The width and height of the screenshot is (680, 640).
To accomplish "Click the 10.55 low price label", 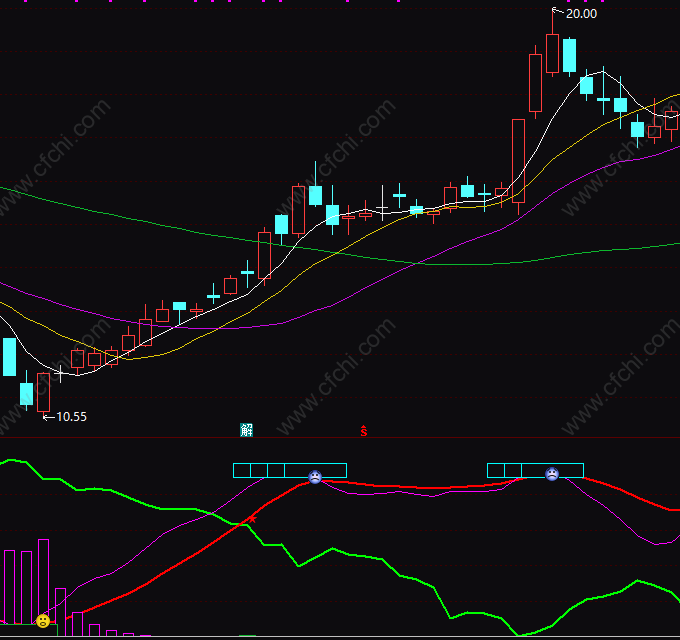I will coord(70,417).
